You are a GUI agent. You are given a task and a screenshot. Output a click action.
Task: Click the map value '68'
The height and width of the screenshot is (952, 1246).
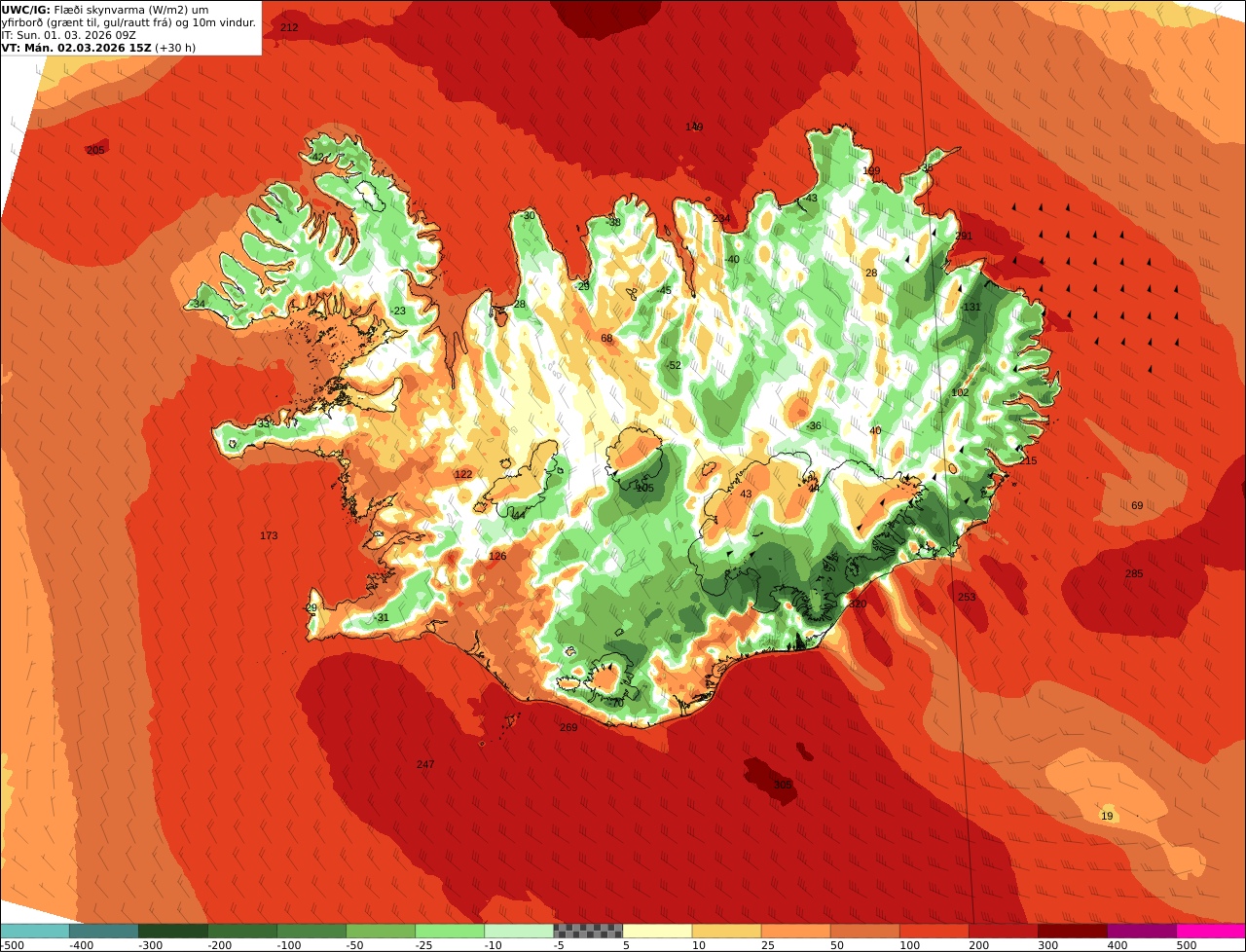606,339
